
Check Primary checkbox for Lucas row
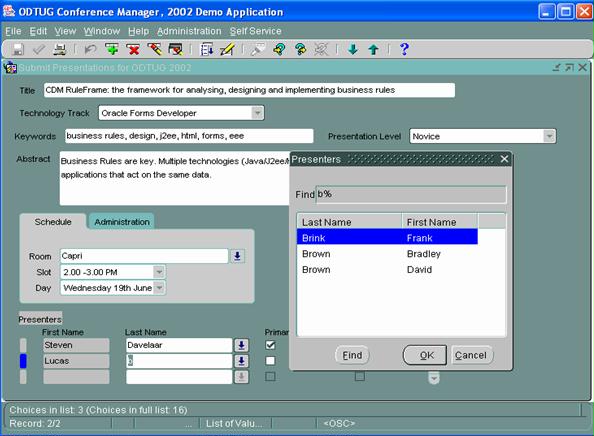(x=270, y=361)
